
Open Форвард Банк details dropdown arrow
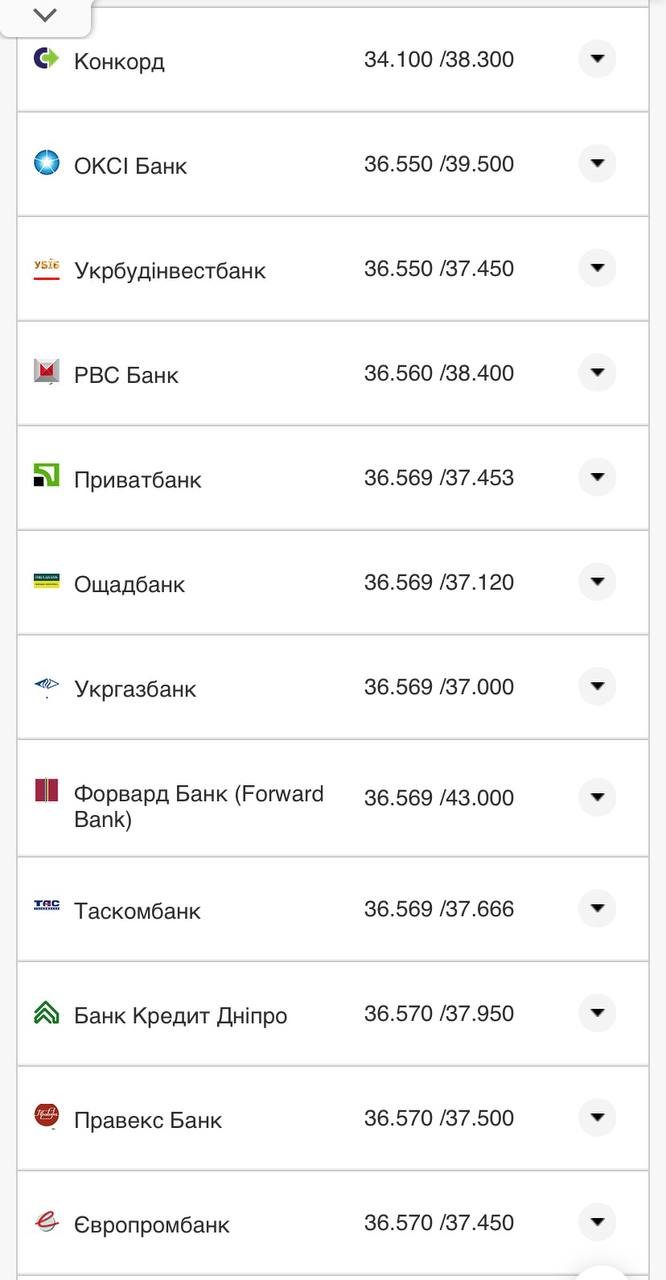pos(597,797)
